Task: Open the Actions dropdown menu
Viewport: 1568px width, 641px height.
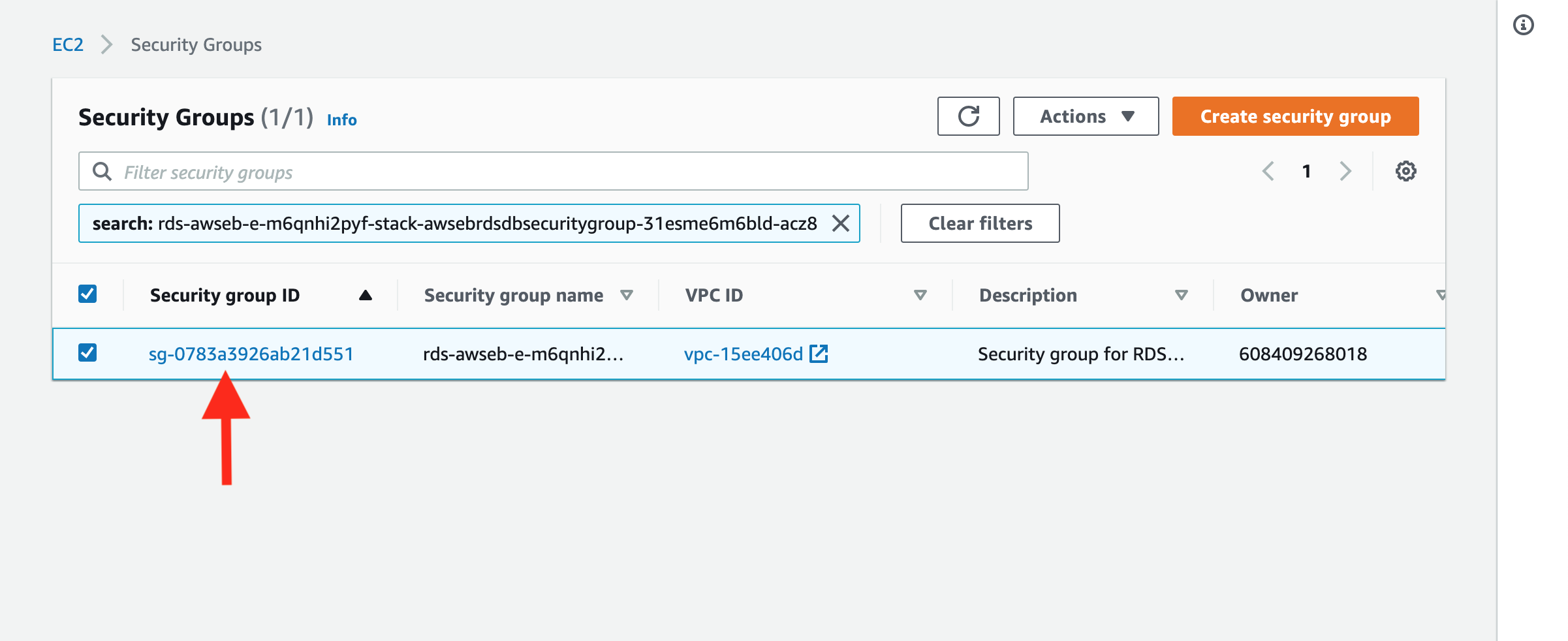Action: 1086,116
